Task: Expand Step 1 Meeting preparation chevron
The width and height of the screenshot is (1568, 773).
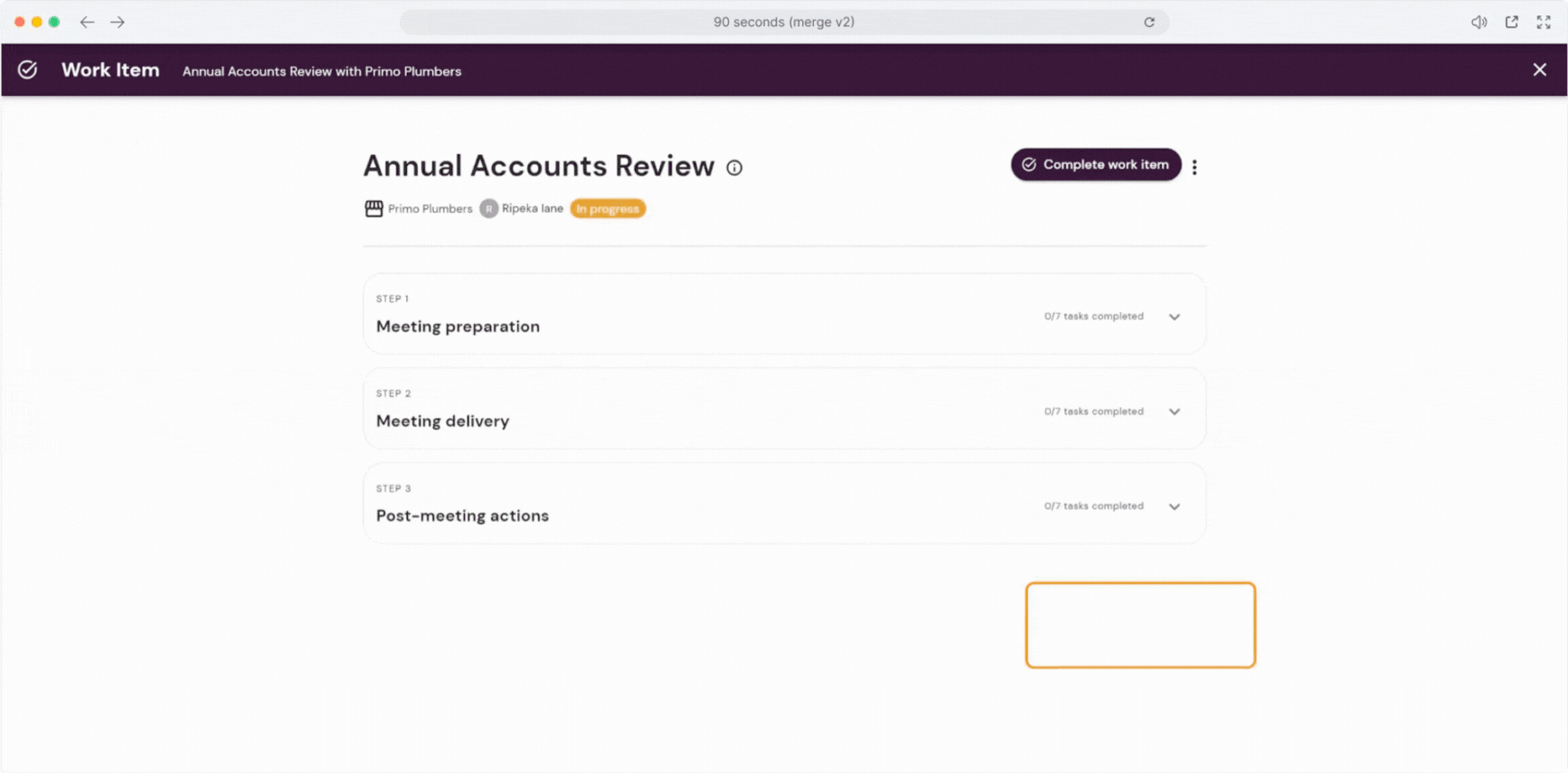Action: click(1174, 317)
